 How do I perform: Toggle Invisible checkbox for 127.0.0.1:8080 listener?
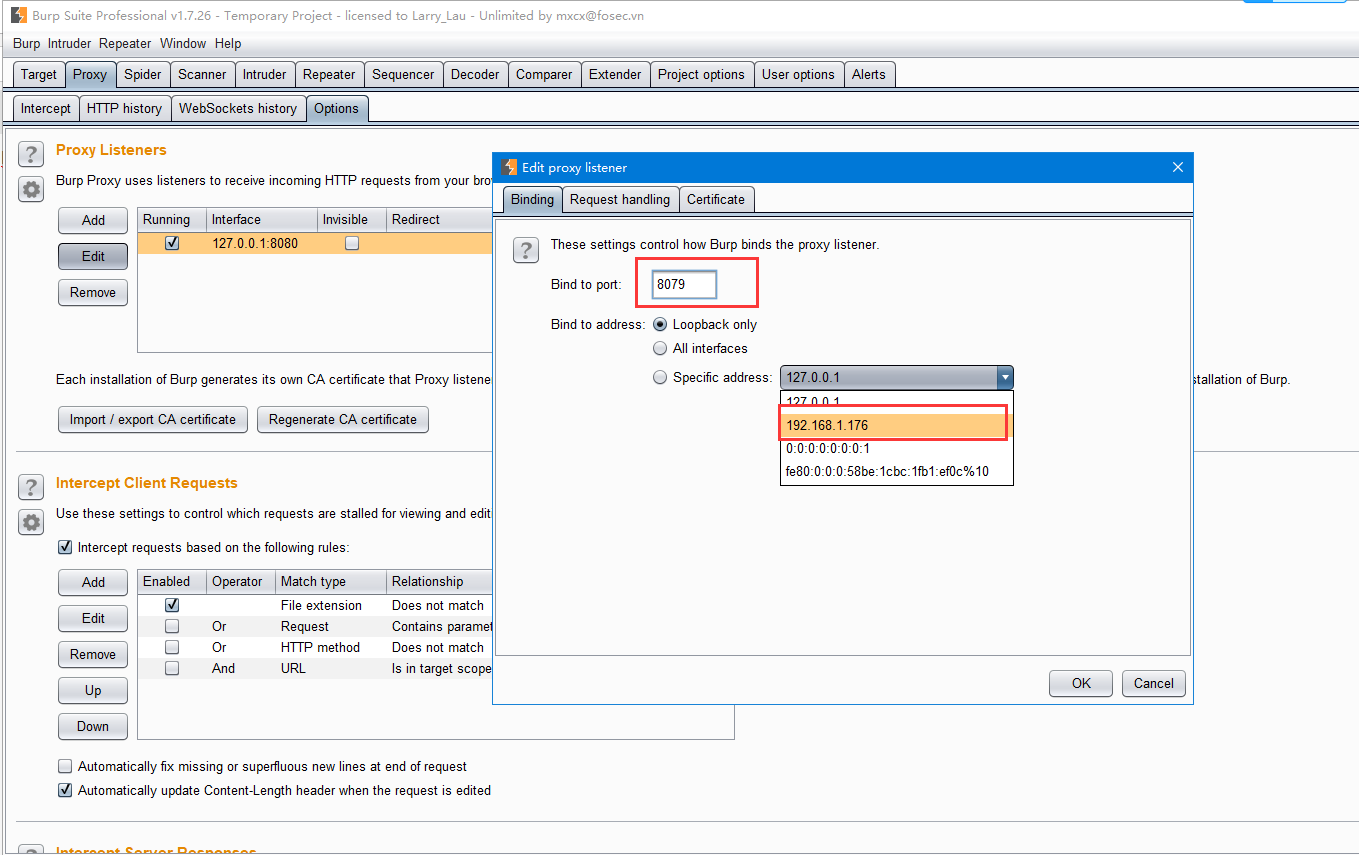352,243
